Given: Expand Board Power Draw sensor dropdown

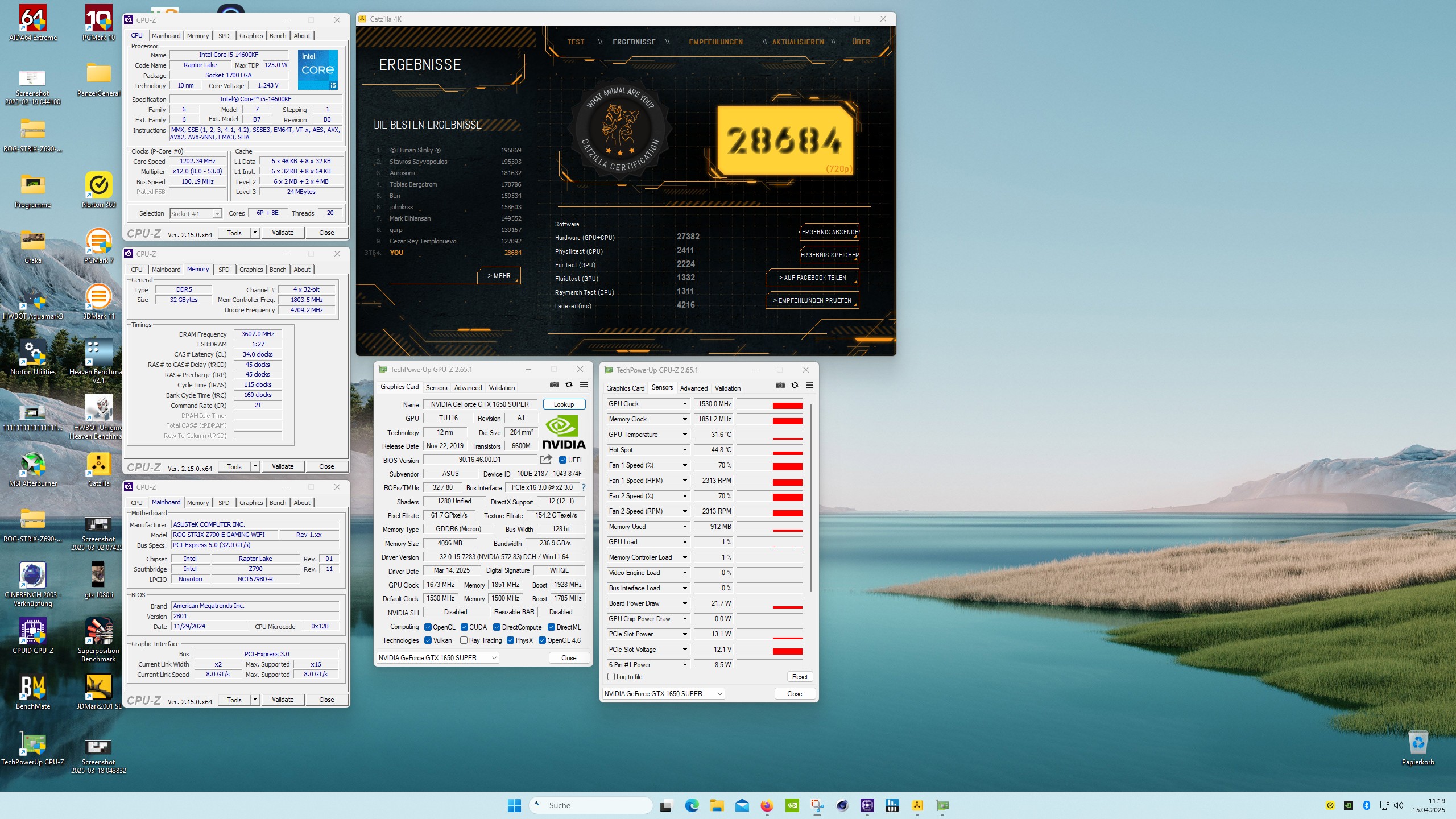Looking at the screenshot, I should [x=685, y=603].
